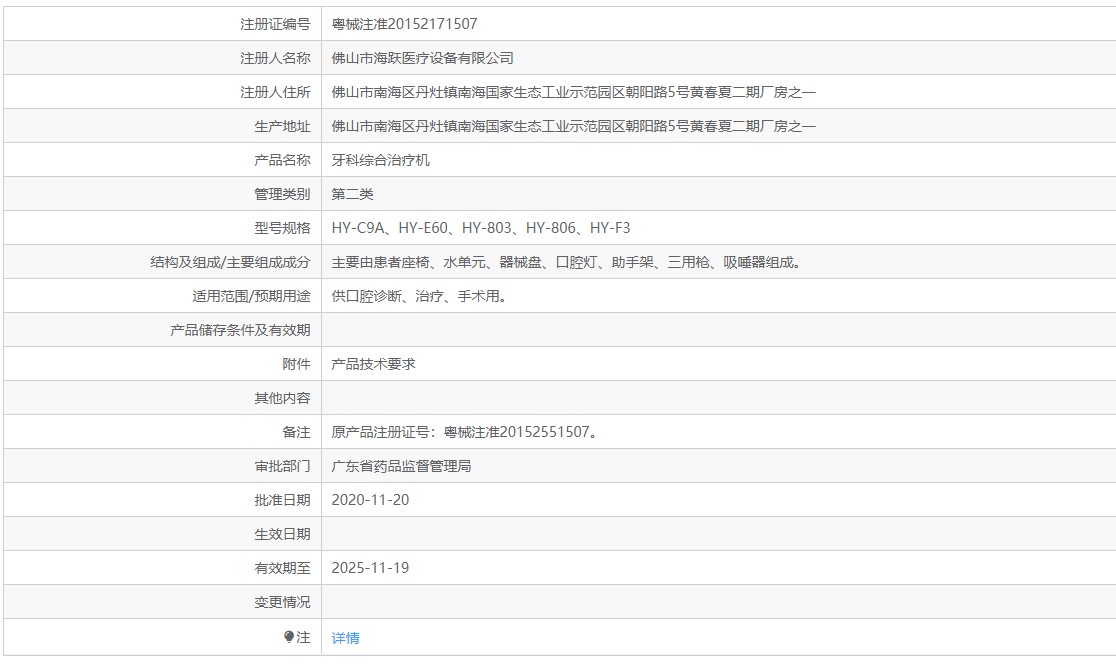This screenshot has height=665, width=1116.
Task: Select registration number 粤械注准20152171507
Action: point(404,23)
